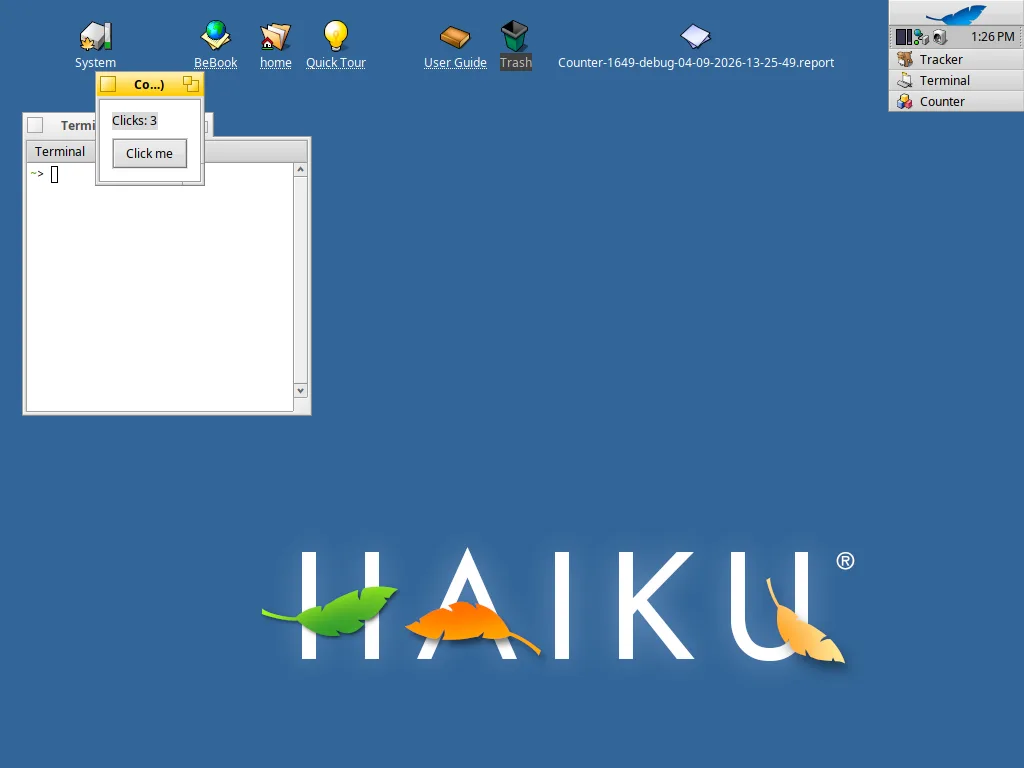Close the Counter window via yellow tab box

[x=108, y=84]
